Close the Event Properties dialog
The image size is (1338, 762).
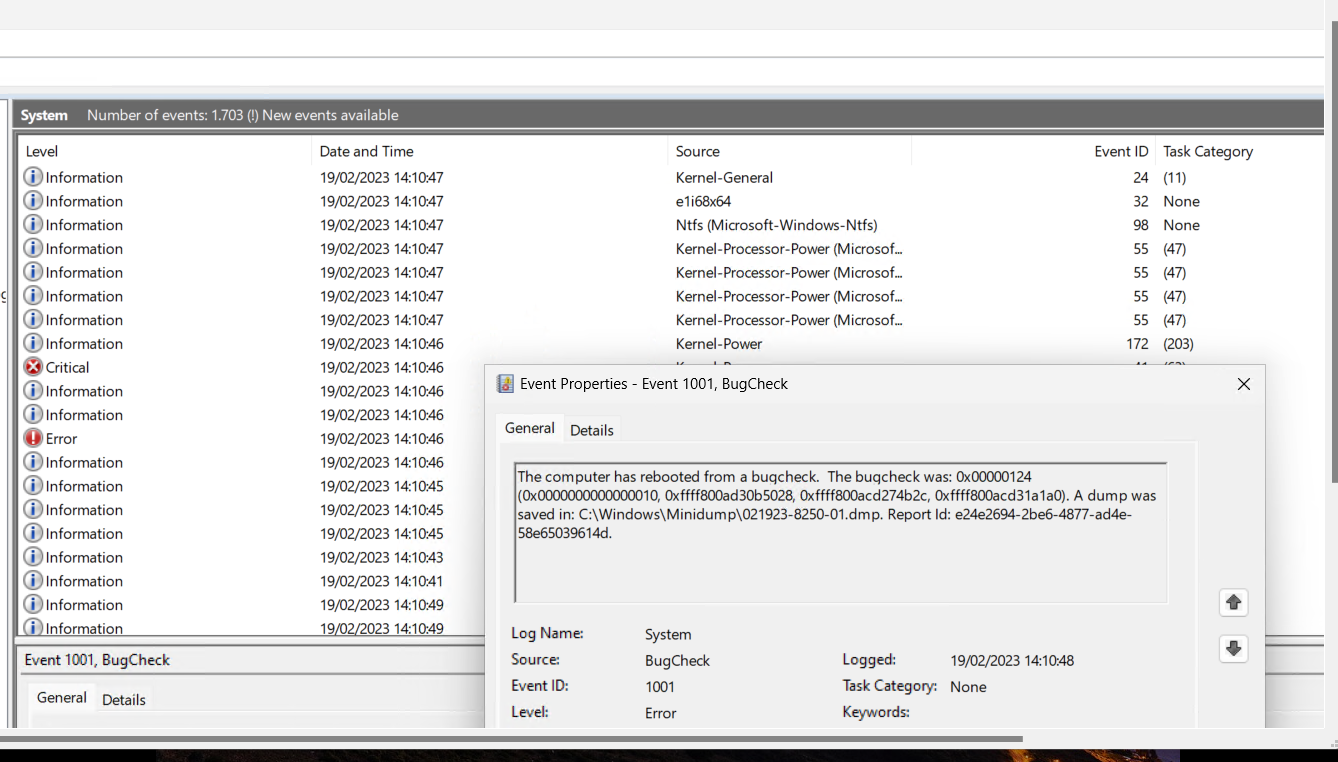(x=1243, y=384)
